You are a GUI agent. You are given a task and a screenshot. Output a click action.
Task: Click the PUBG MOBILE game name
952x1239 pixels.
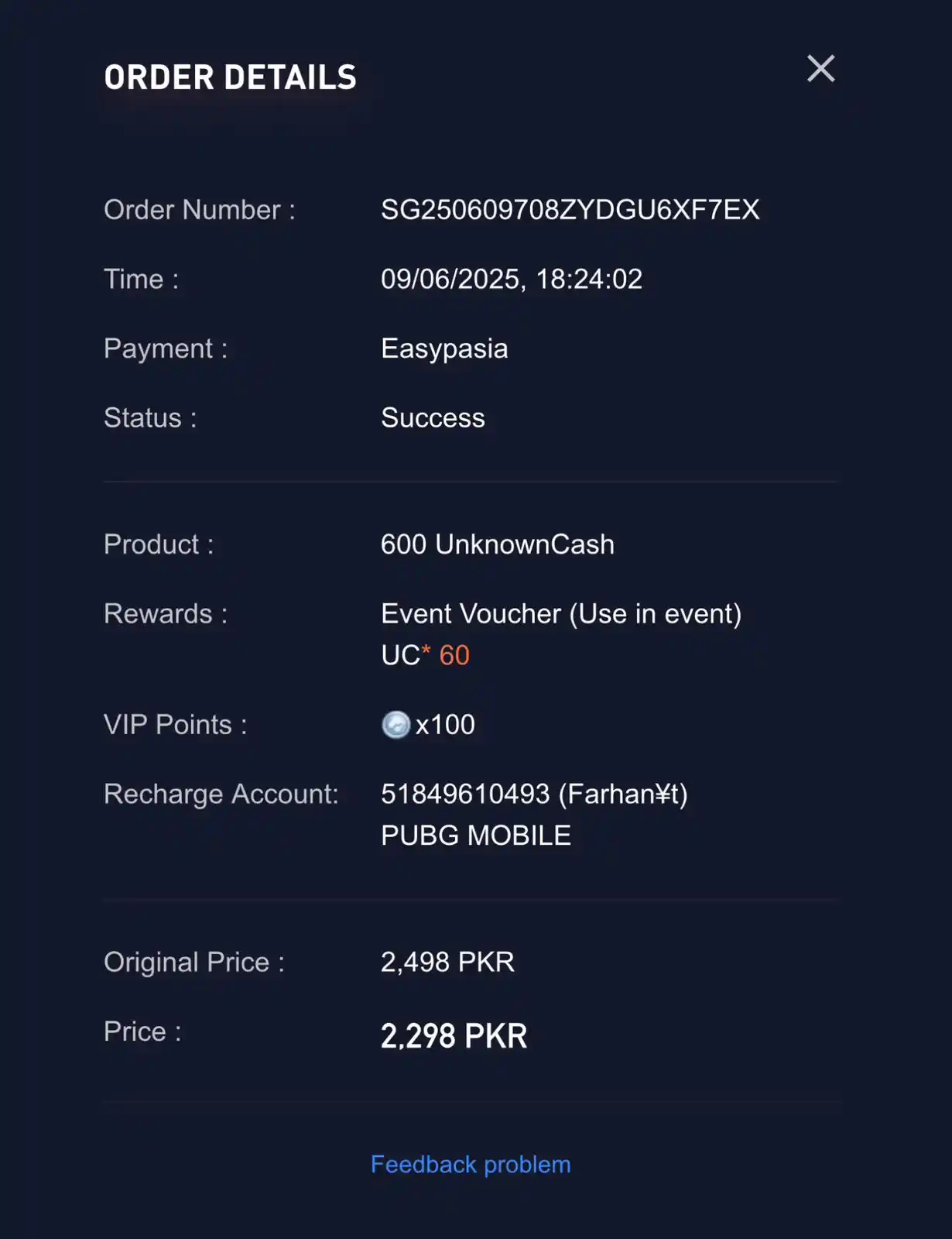click(476, 836)
